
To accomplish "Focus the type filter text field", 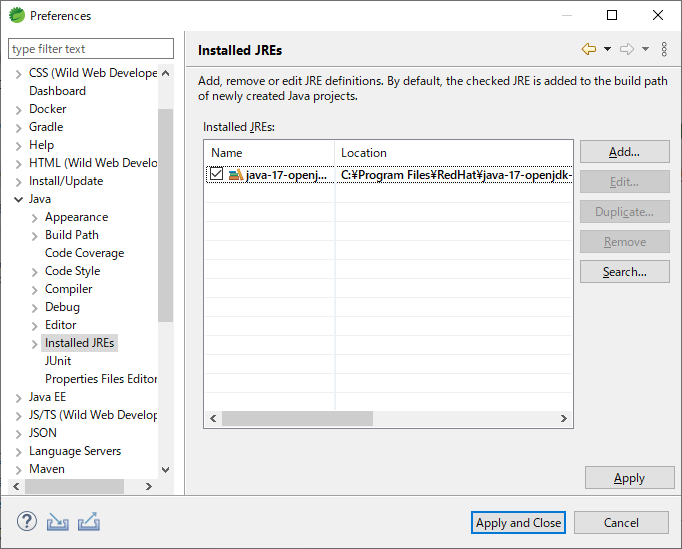I will [x=91, y=48].
